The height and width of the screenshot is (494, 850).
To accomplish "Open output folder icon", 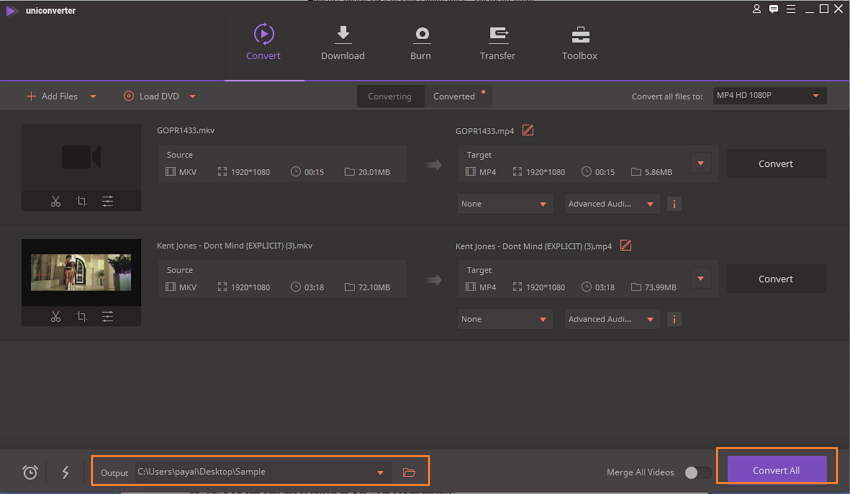I will (x=409, y=472).
